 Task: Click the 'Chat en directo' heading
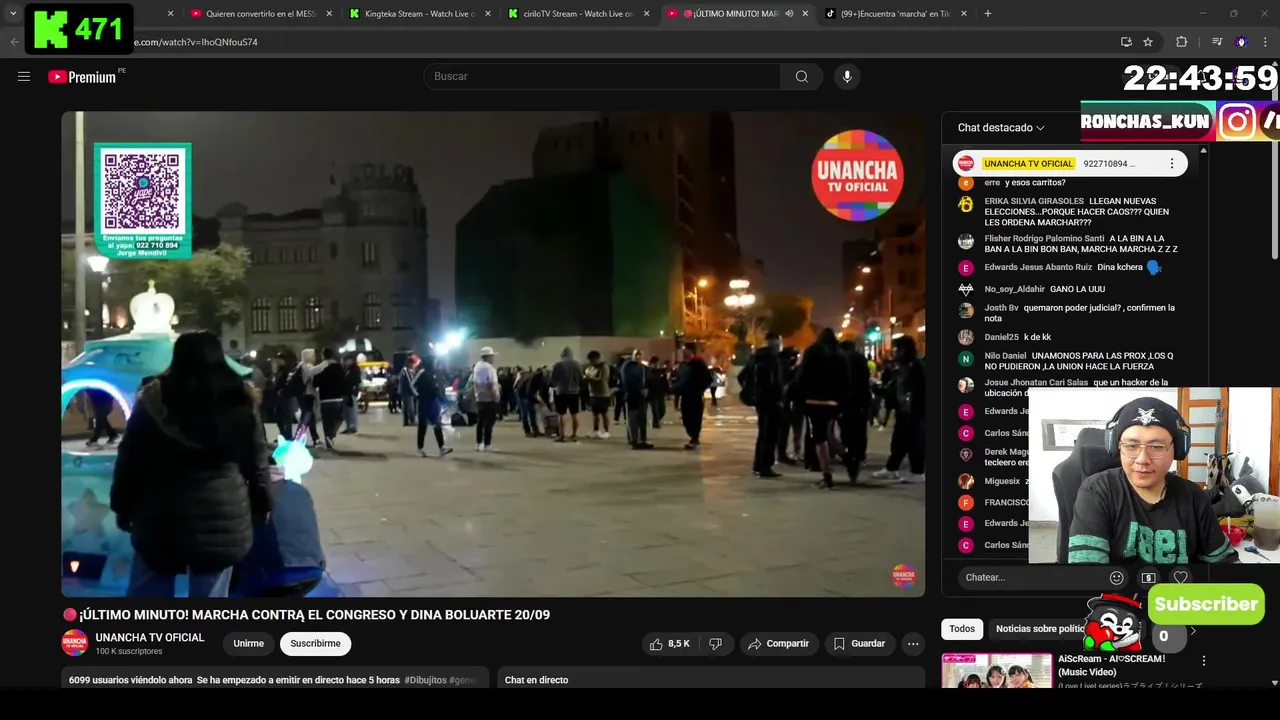tap(536, 680)
